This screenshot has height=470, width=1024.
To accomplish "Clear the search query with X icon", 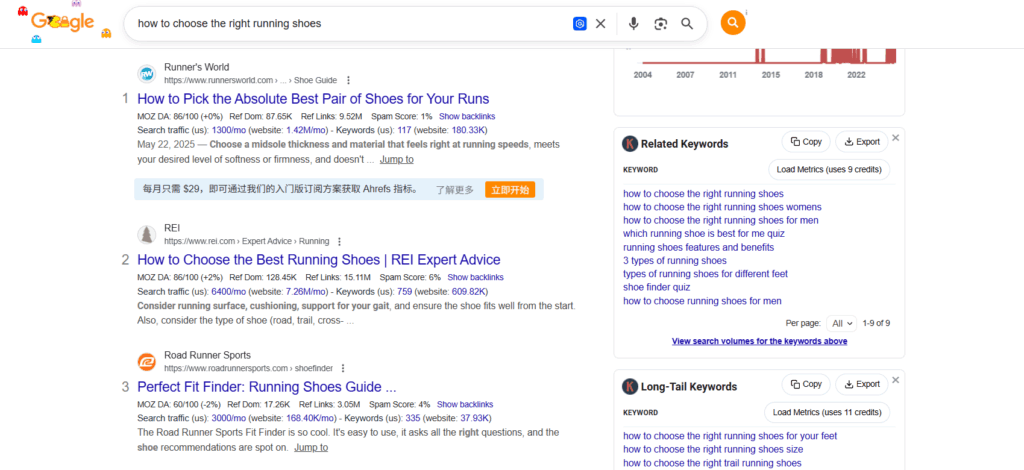I will coord(601,24).
